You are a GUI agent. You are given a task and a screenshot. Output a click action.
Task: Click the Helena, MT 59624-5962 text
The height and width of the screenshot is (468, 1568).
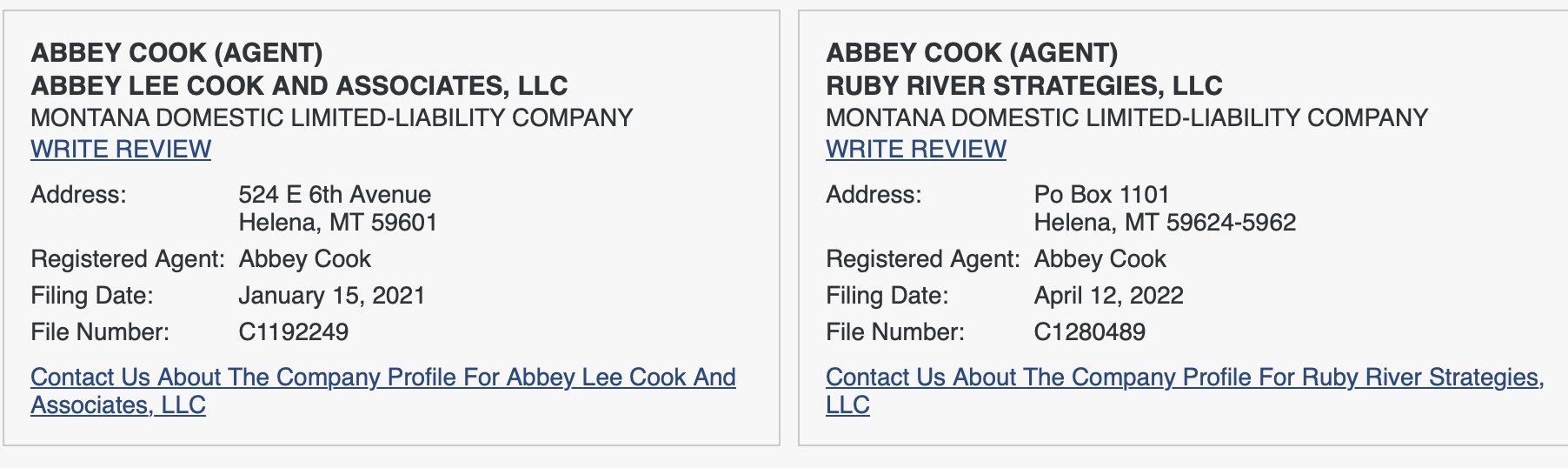point(1165,223)
